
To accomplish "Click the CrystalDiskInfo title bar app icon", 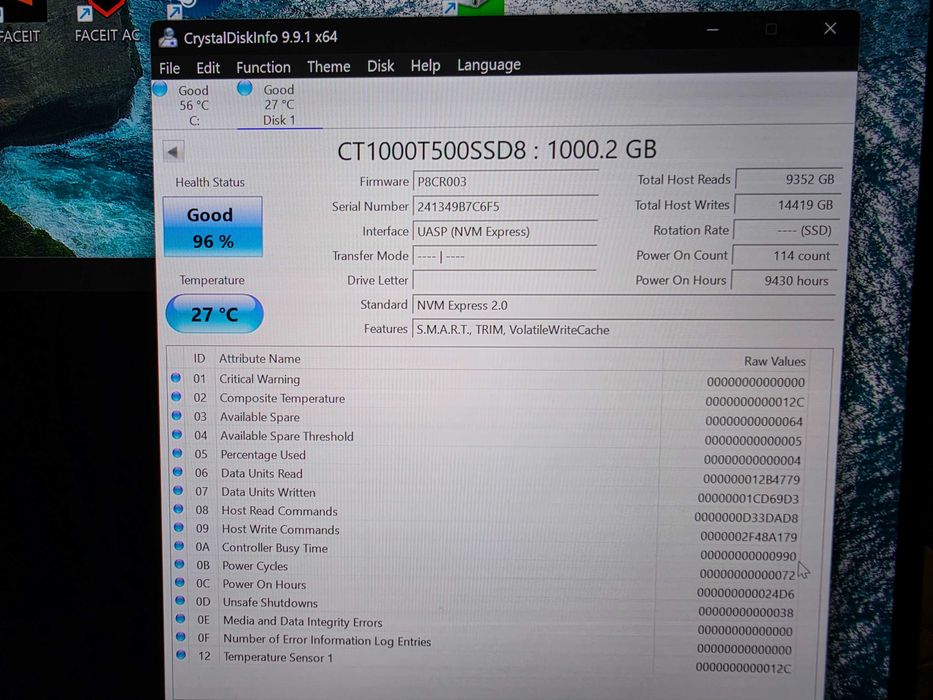I will (168, 38).
